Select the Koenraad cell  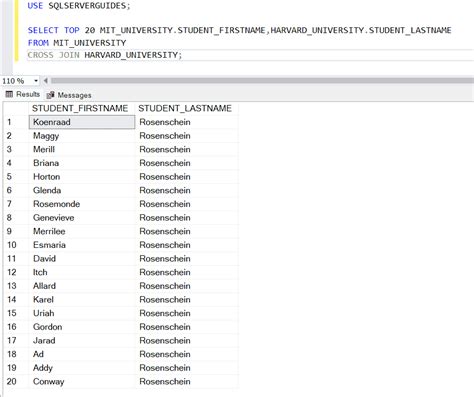(82, 122)
